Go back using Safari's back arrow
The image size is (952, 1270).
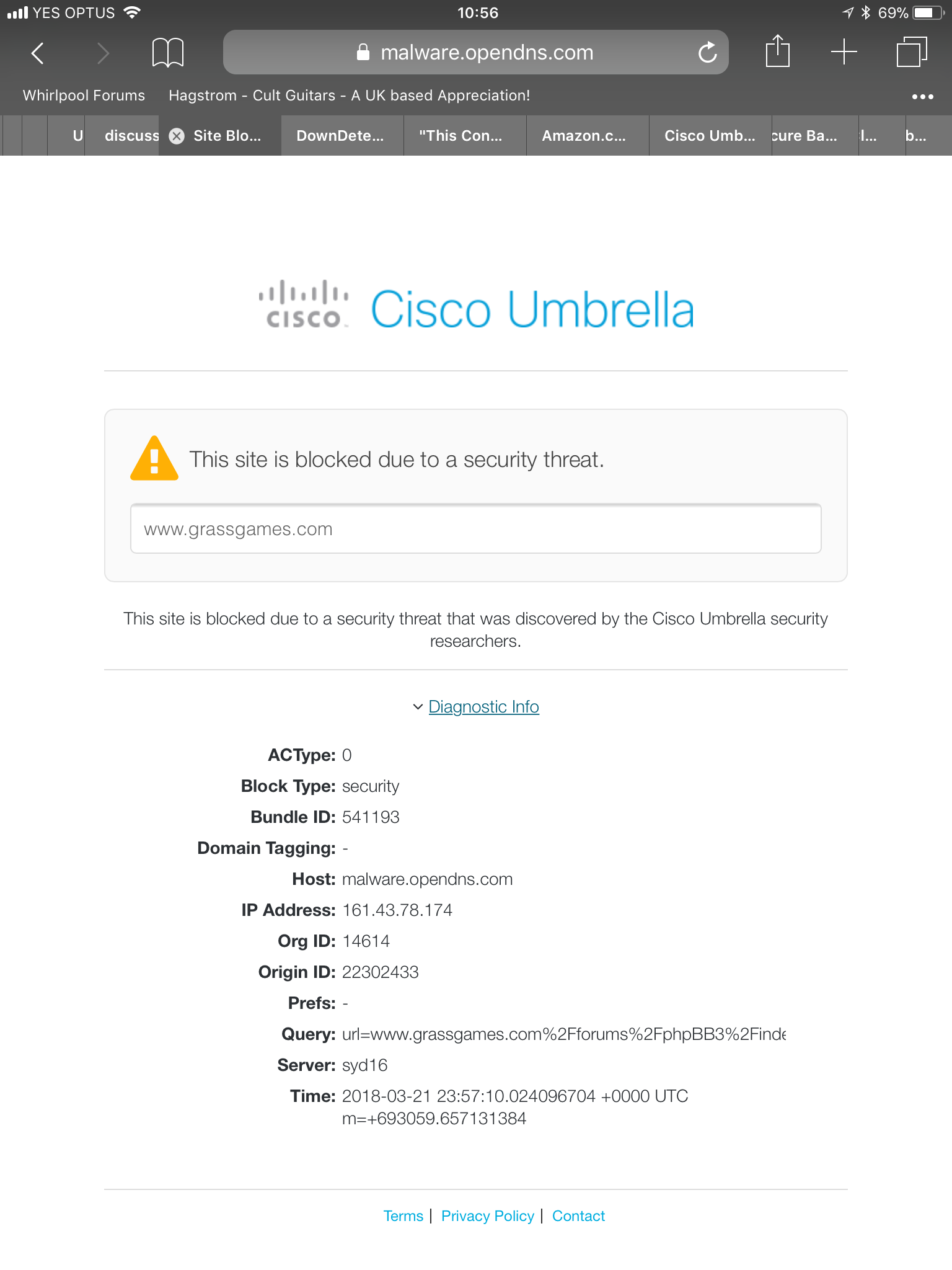[38, 53]
